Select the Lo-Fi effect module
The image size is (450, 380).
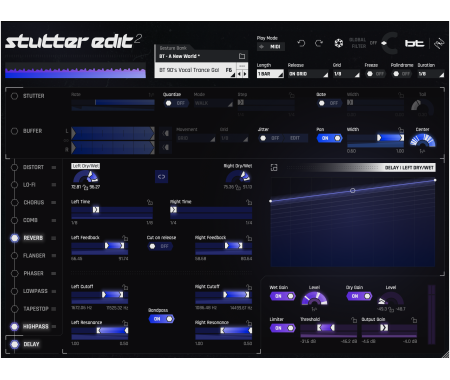pos(29,185)
